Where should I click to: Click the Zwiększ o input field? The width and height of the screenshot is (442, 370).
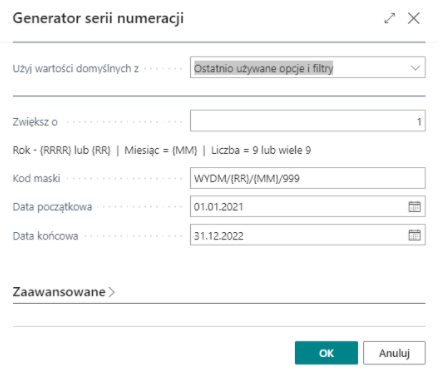click(x=308, y=121)
